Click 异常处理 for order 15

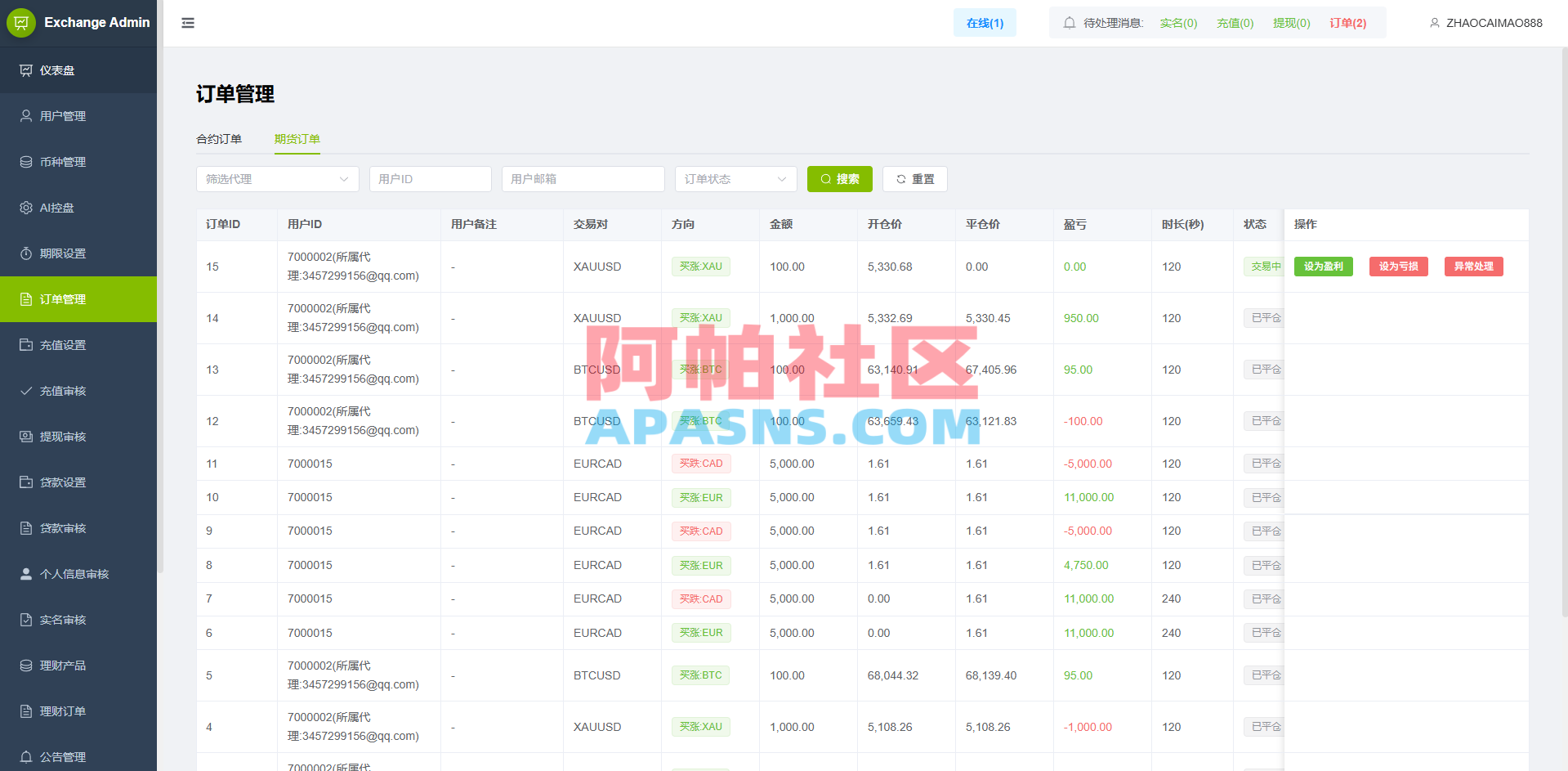[x=1474, y=267]
